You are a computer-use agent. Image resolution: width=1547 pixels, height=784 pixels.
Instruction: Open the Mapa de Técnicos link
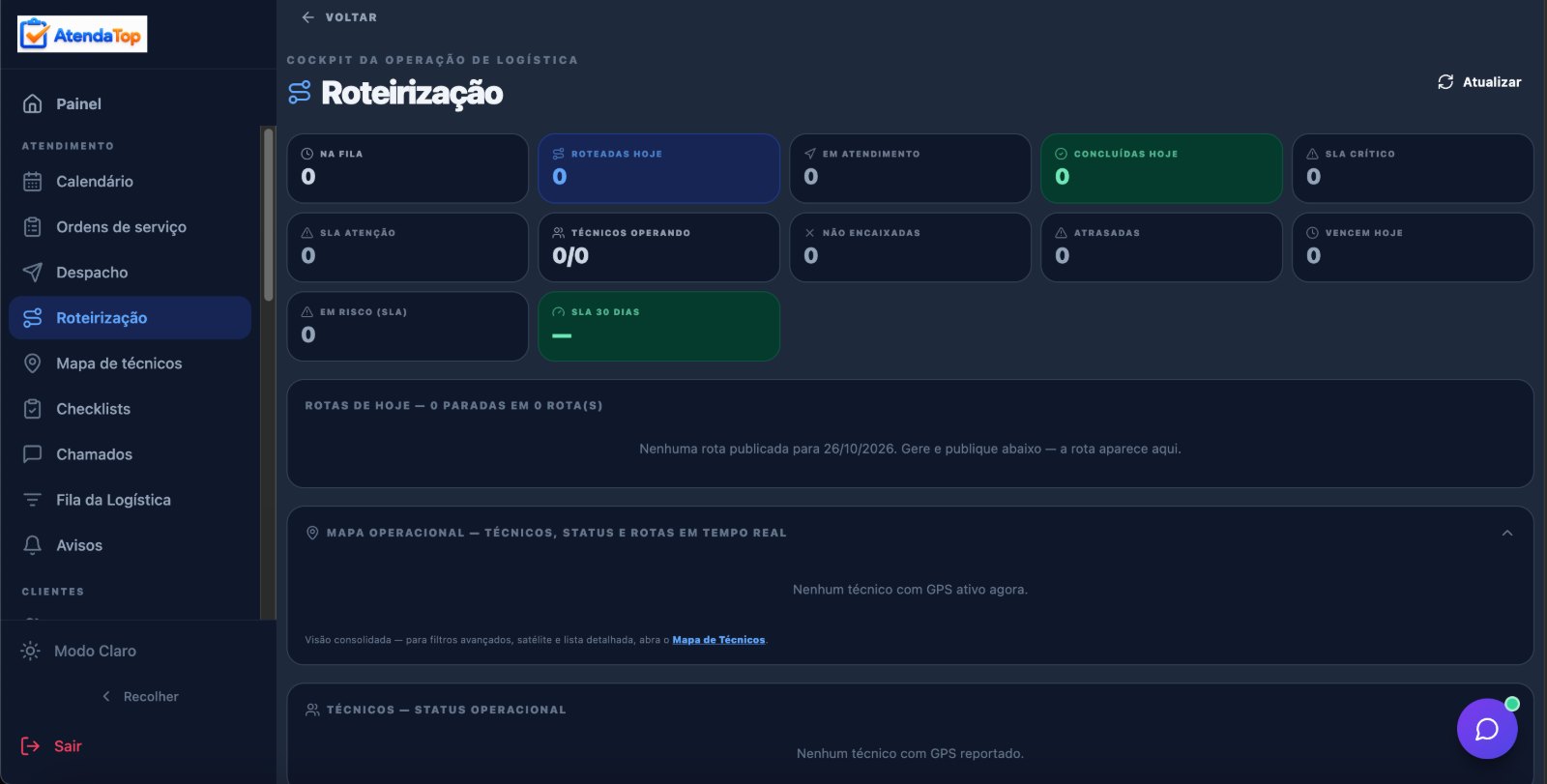coord(718,640)
